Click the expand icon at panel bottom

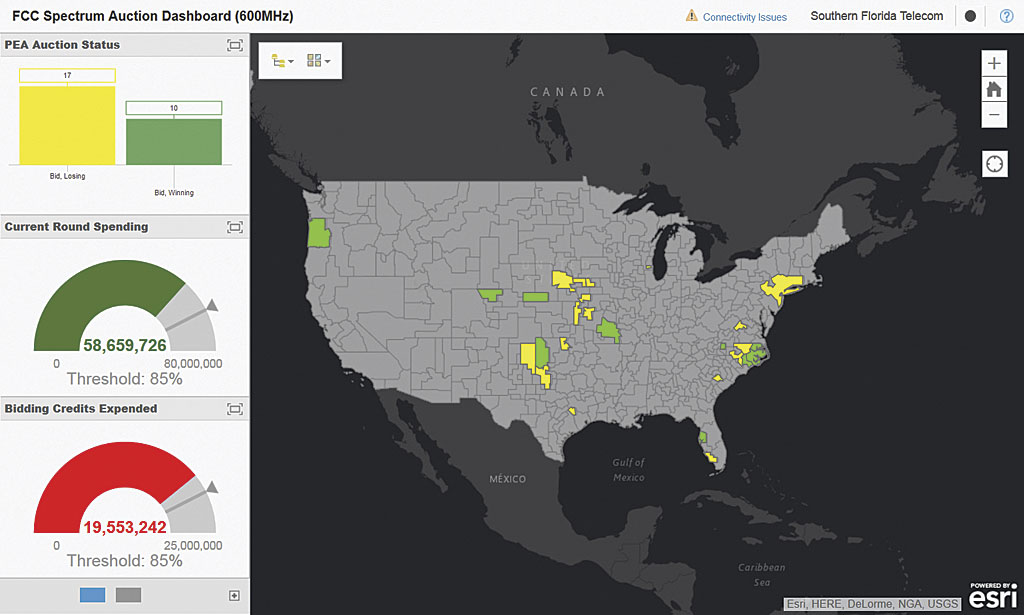(x=234, y=595)
